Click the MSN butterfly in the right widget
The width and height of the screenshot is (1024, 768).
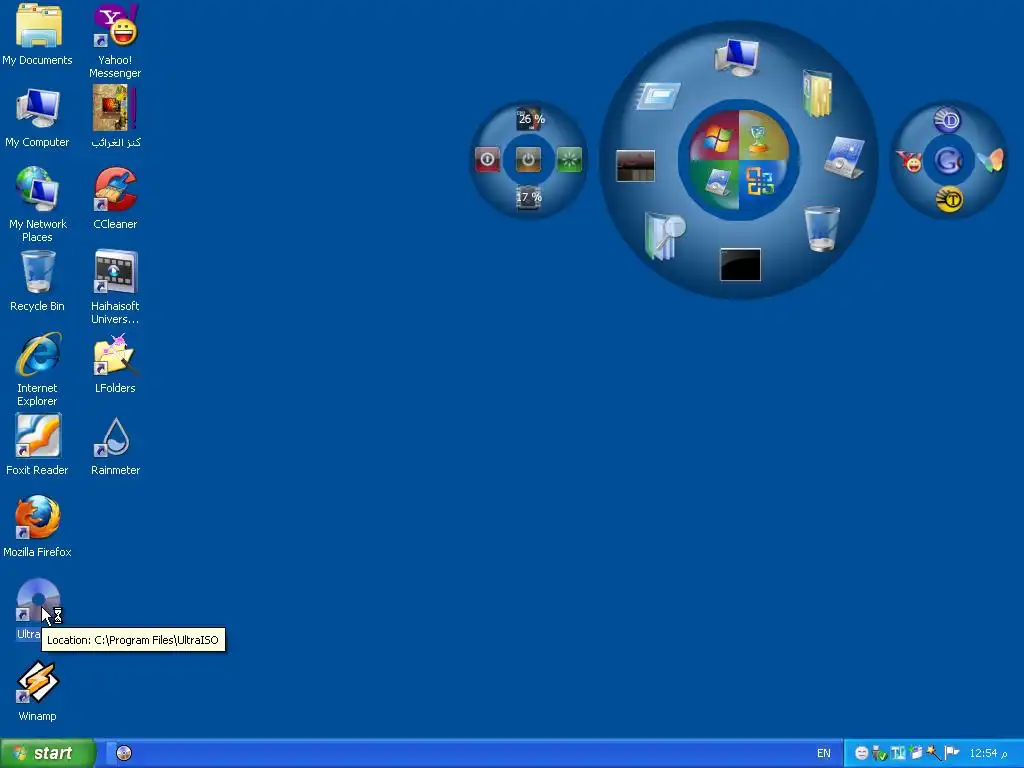pyautogui.click(x=990, y=160)
